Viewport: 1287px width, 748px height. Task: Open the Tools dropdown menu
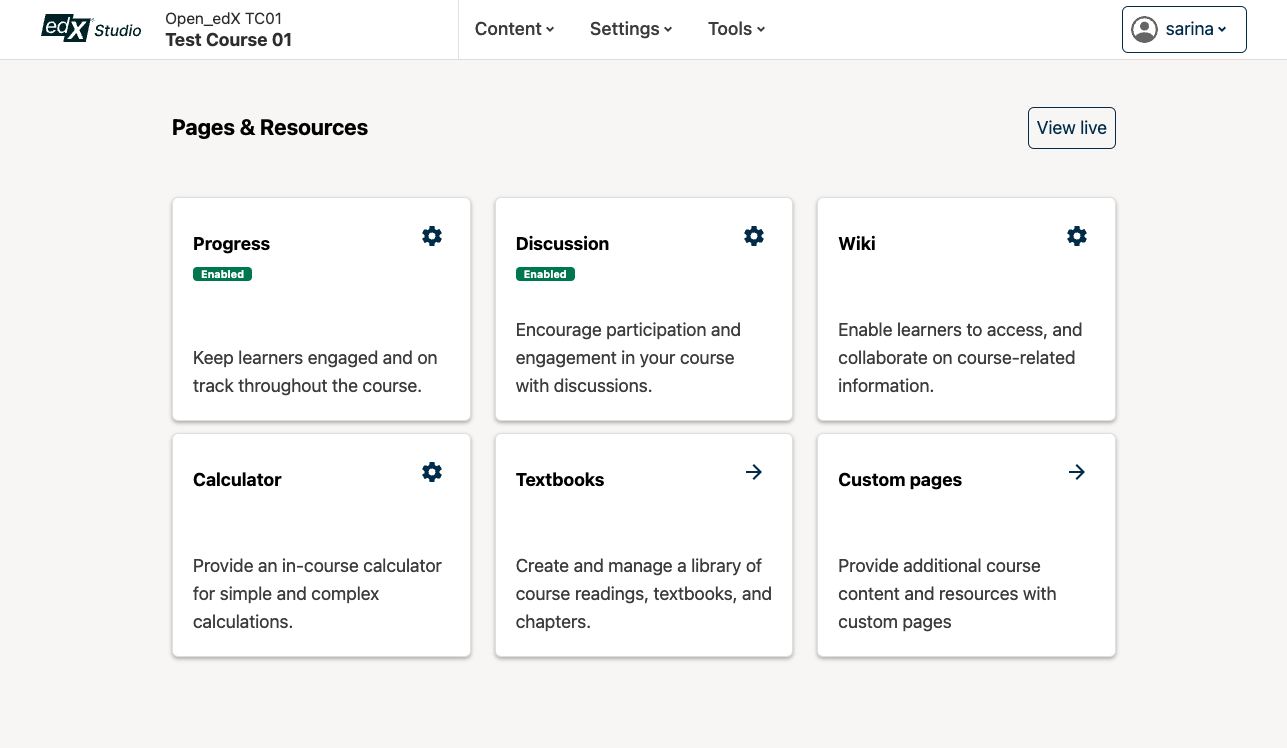(x=736, y=29)
